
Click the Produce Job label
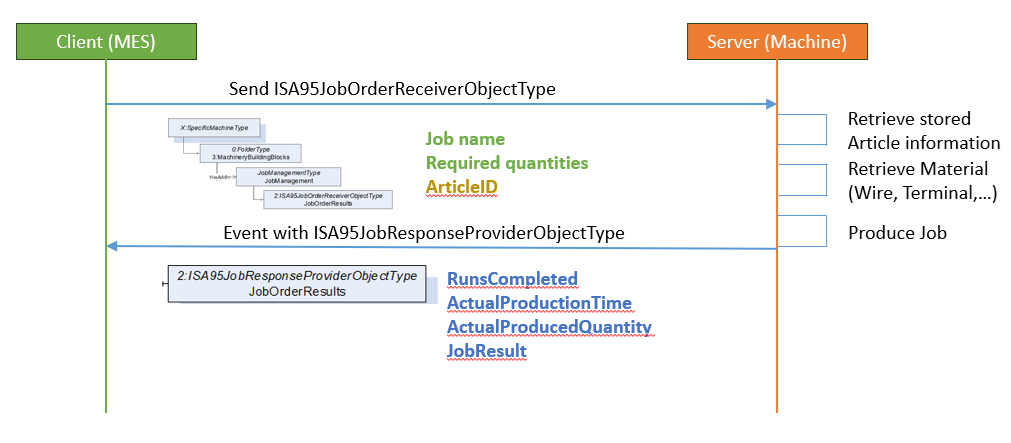coord(897,233)
